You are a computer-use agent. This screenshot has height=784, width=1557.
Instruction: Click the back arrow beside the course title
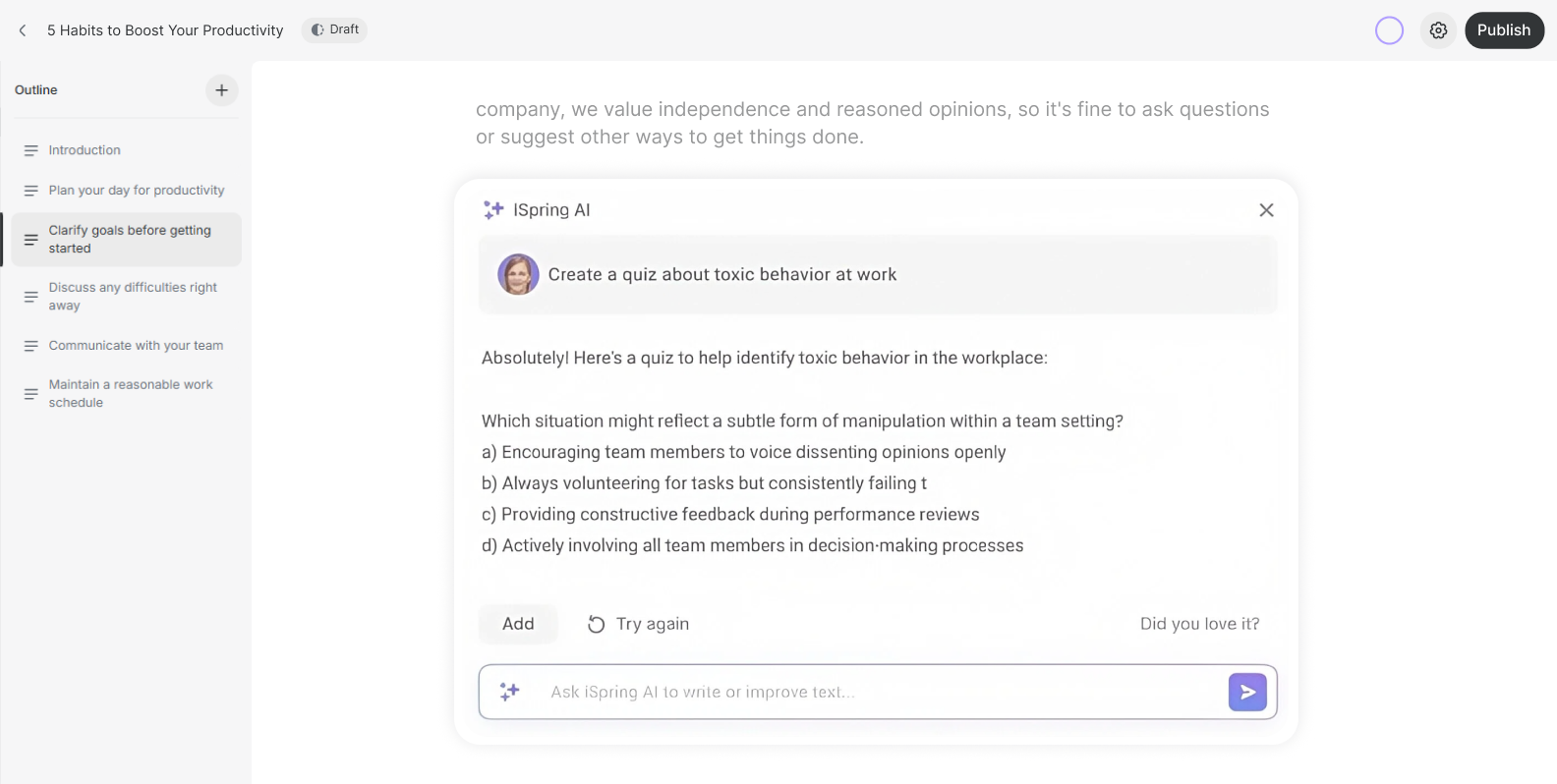pyautogui.click(x=23, y=30)
